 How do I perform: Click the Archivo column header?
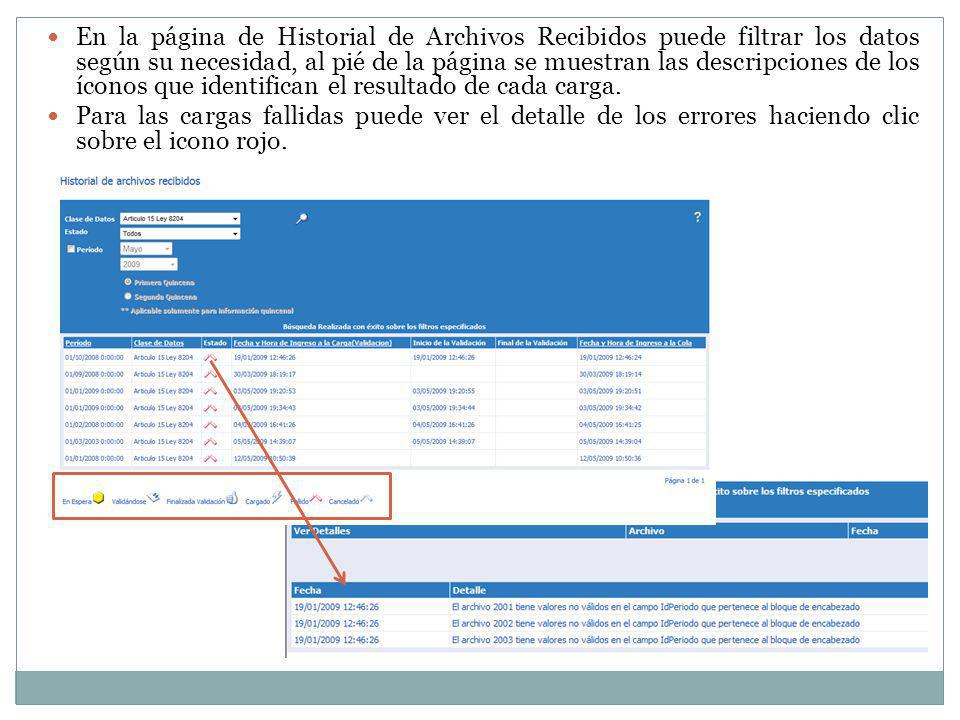click(x=647, y=531)
